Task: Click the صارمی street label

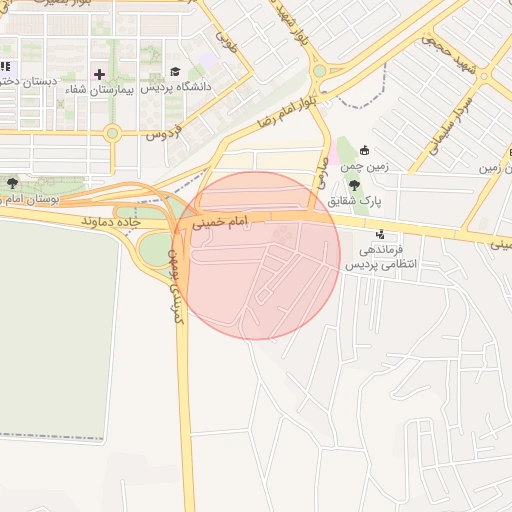Action: 323,174
